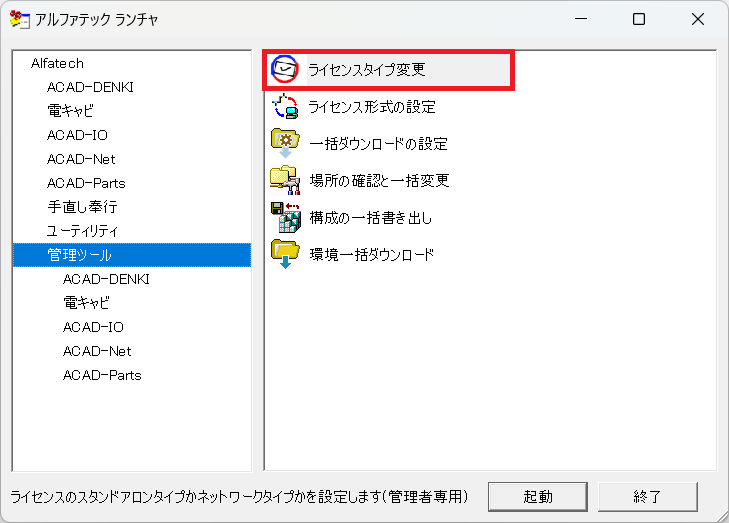Select ACAD-Parts directly under Alfatech
Image resolution: width=729 pixels, height=523 pixels.
86,183
